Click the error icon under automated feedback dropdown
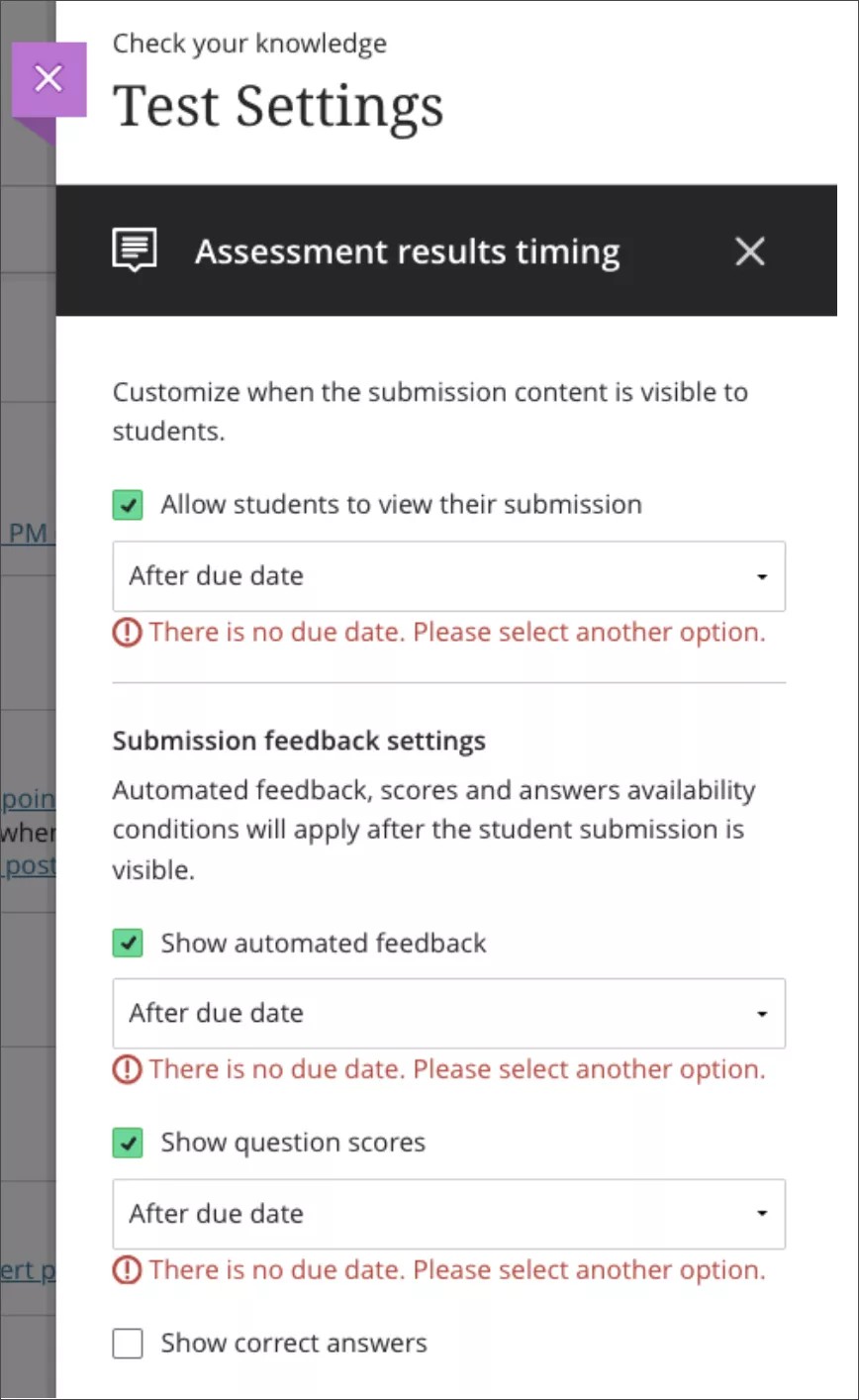Screen dimensions: 859x1400 (127, 1070)
